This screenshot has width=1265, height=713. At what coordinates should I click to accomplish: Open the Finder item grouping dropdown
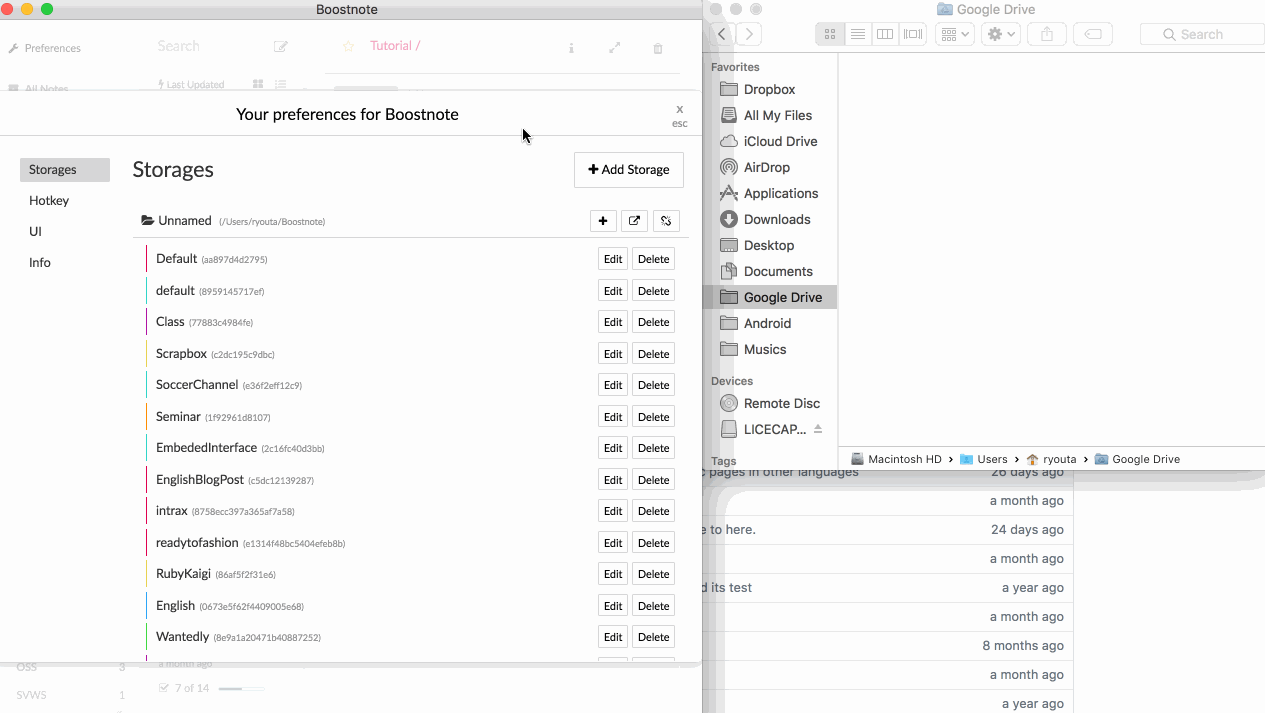pyautogui.click(x=955, y=33)
